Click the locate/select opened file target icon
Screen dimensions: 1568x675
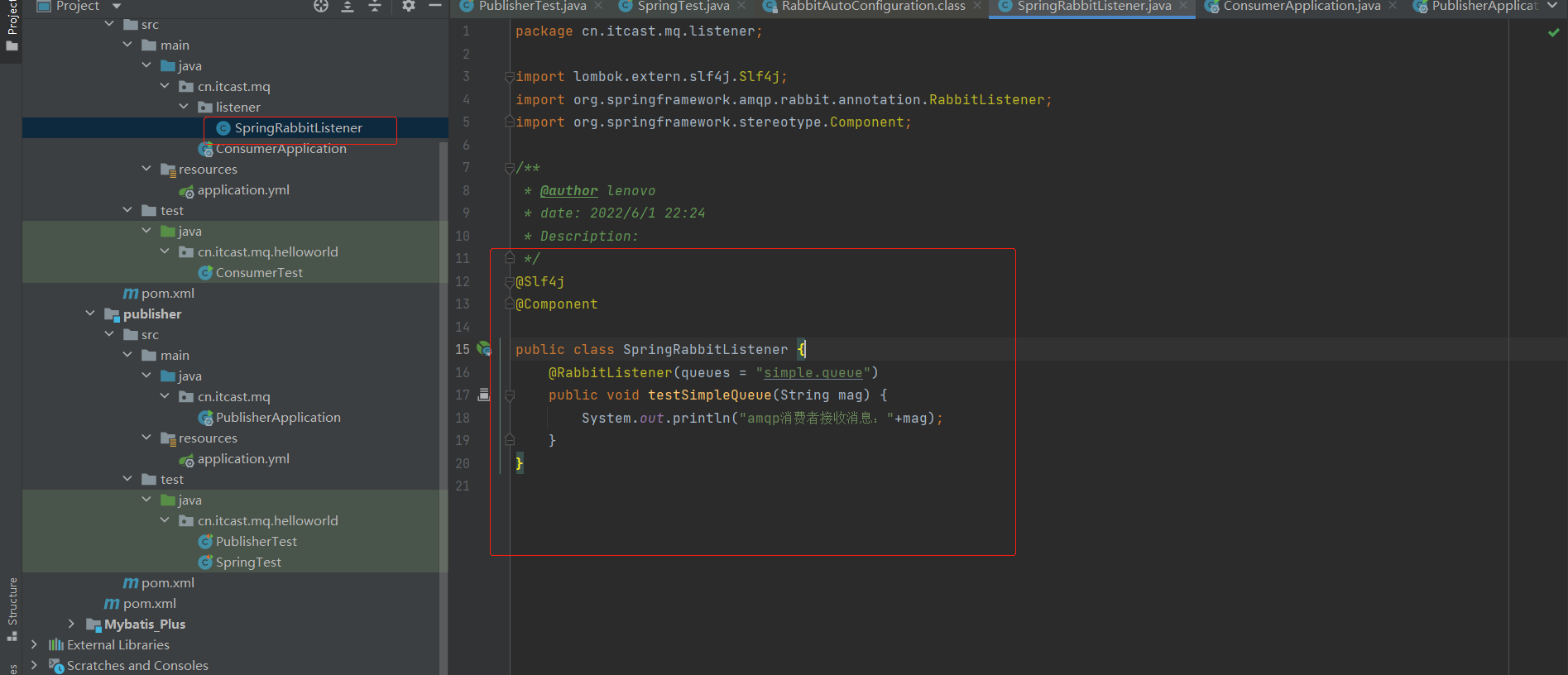[x=321, y=6]
